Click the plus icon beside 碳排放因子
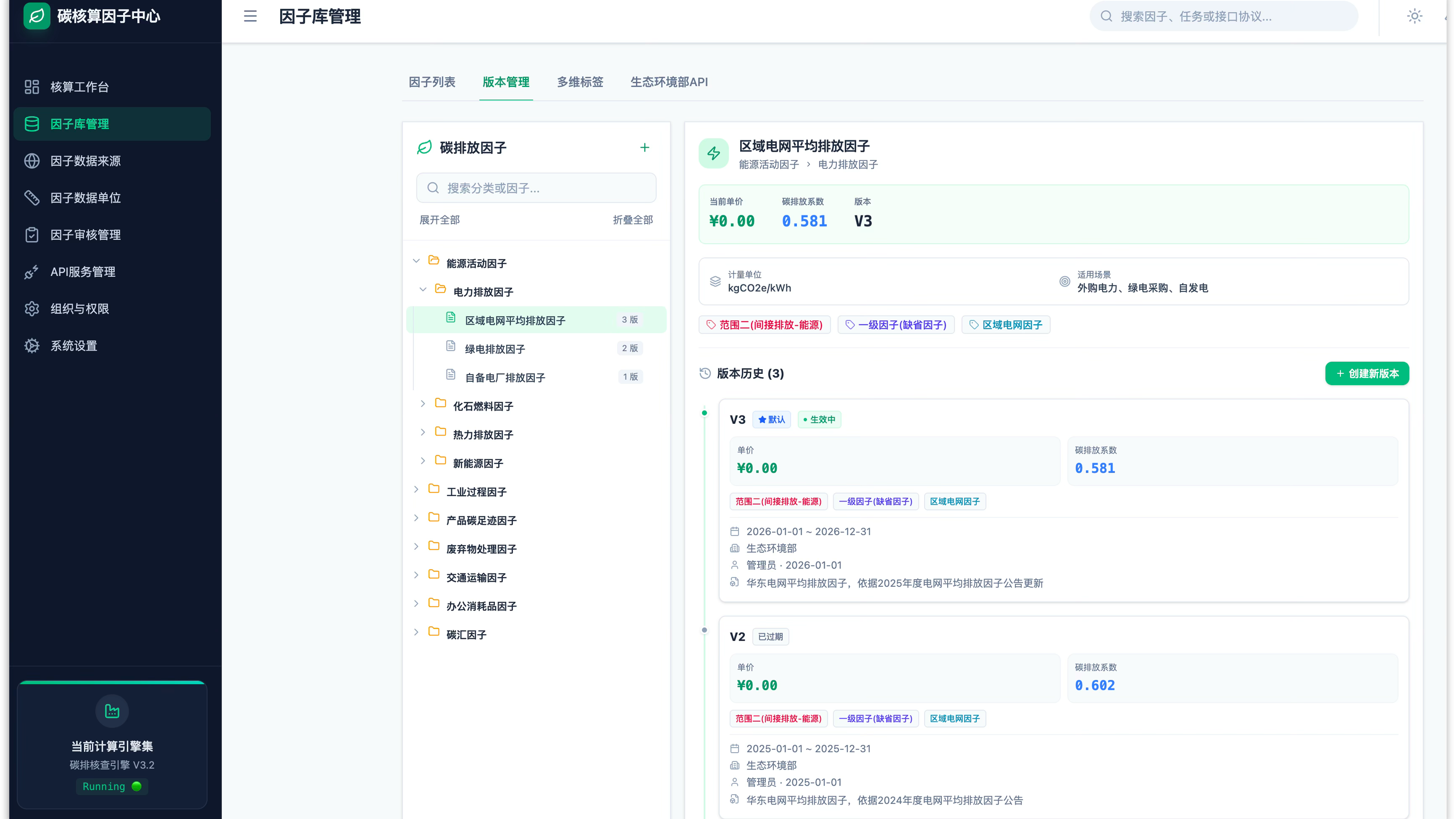 [644, 147]
